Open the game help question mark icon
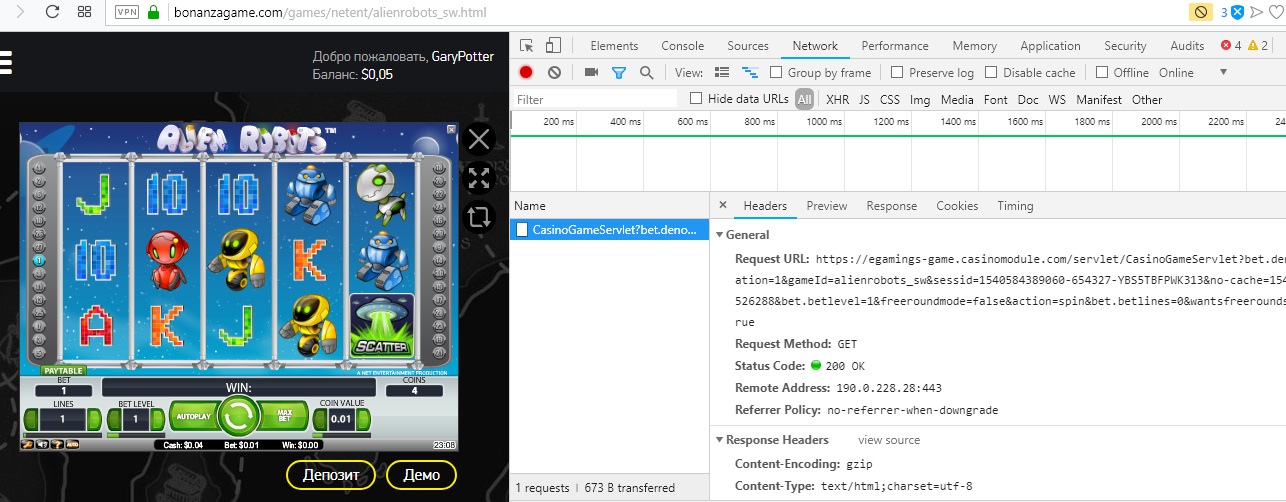The height and width of the screenshot is (502, 1286). coord(56,444)
